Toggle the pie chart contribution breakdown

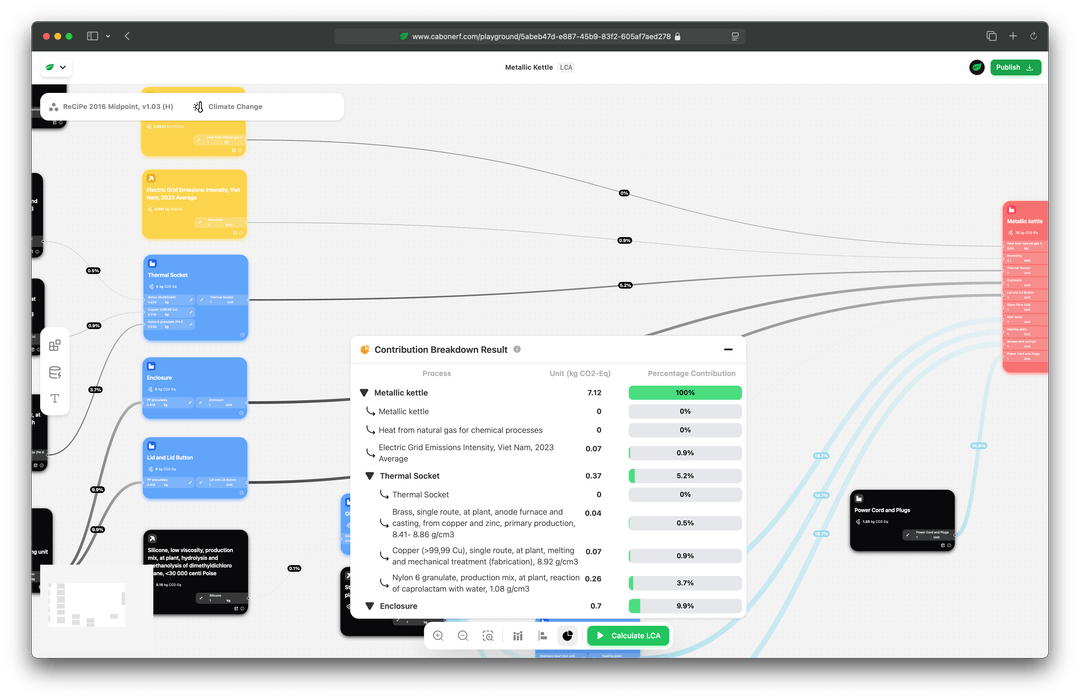tap(568, 635)
